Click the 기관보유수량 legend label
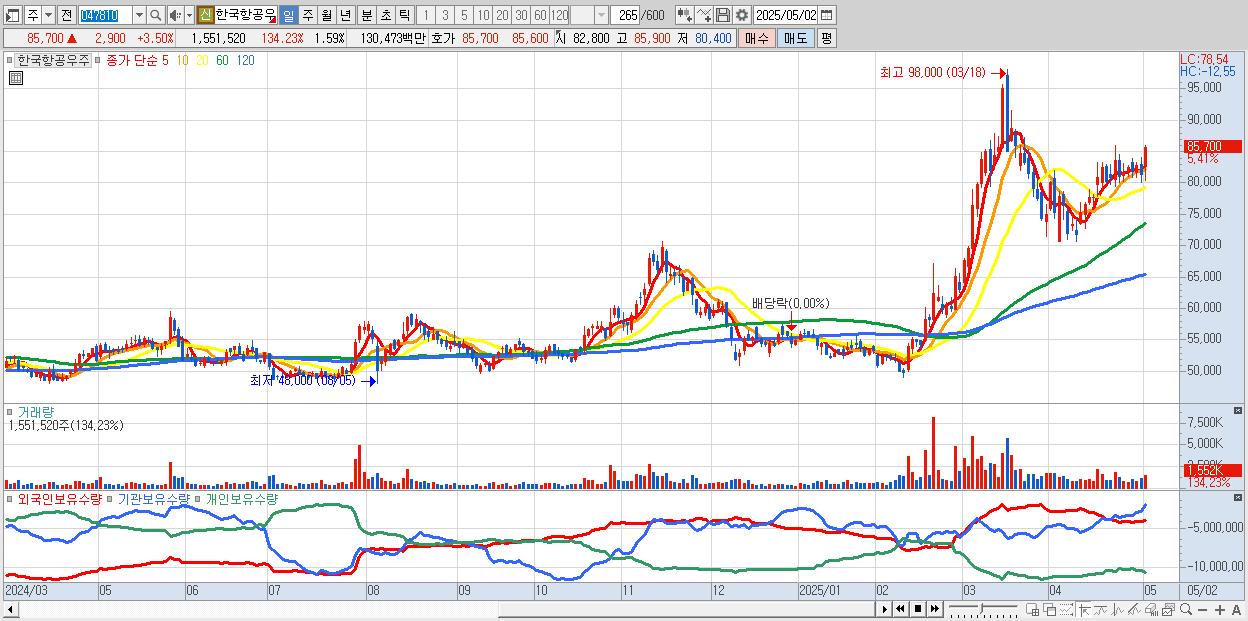This screenshot has height=621, width=1248. [x=153, y=498]
